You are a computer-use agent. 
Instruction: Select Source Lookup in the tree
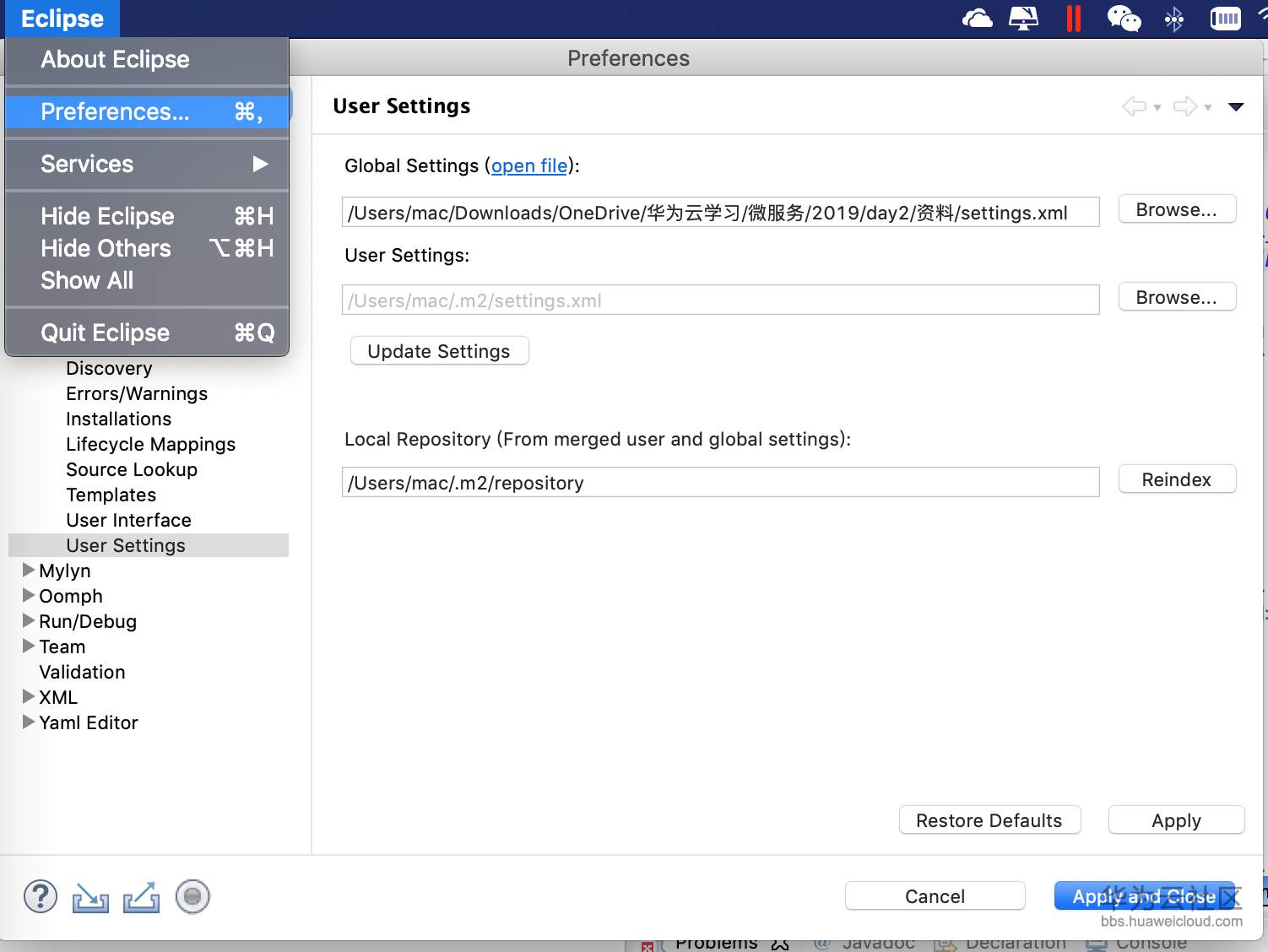click(132, 469)
